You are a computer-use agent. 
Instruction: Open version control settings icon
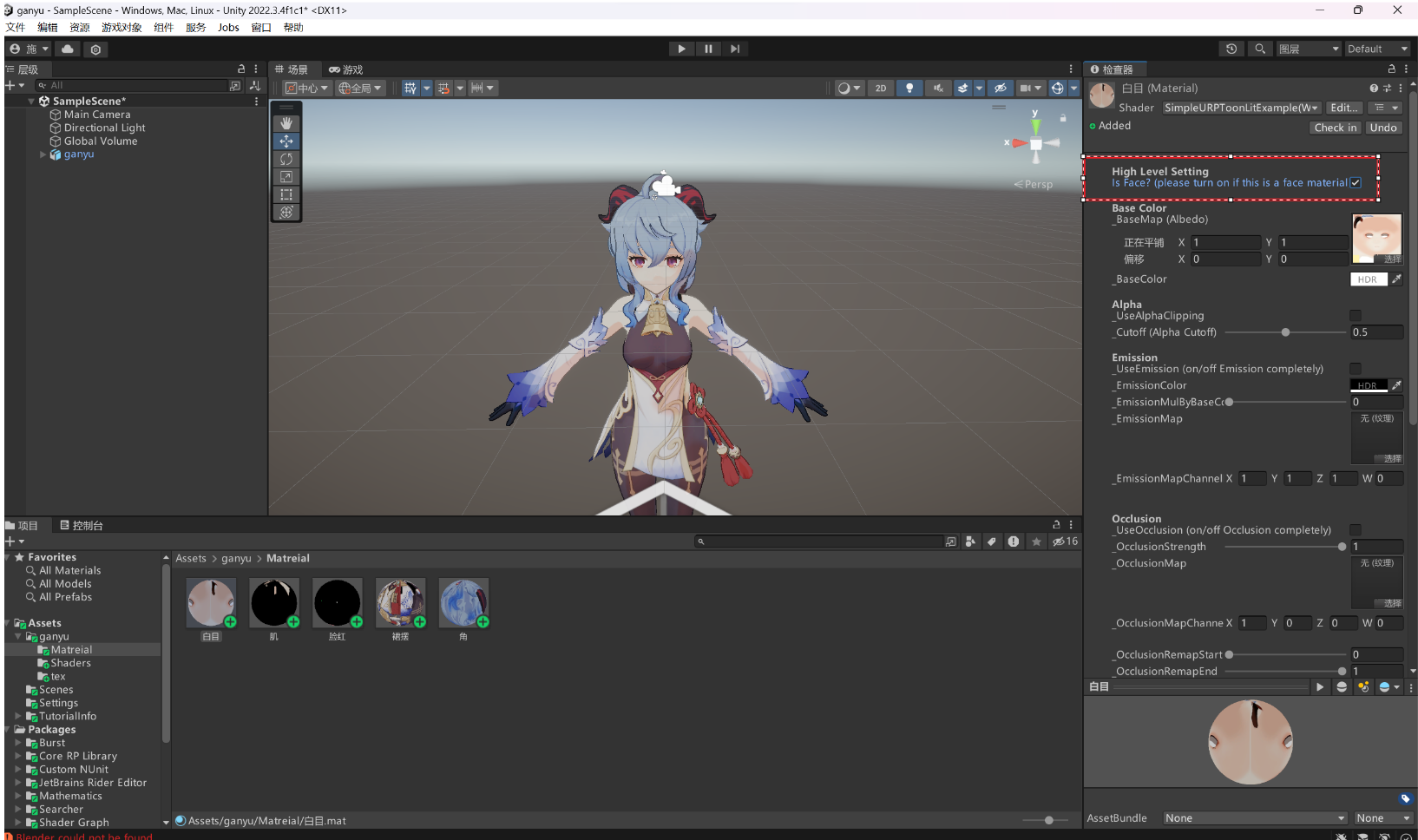pos(95,49)
